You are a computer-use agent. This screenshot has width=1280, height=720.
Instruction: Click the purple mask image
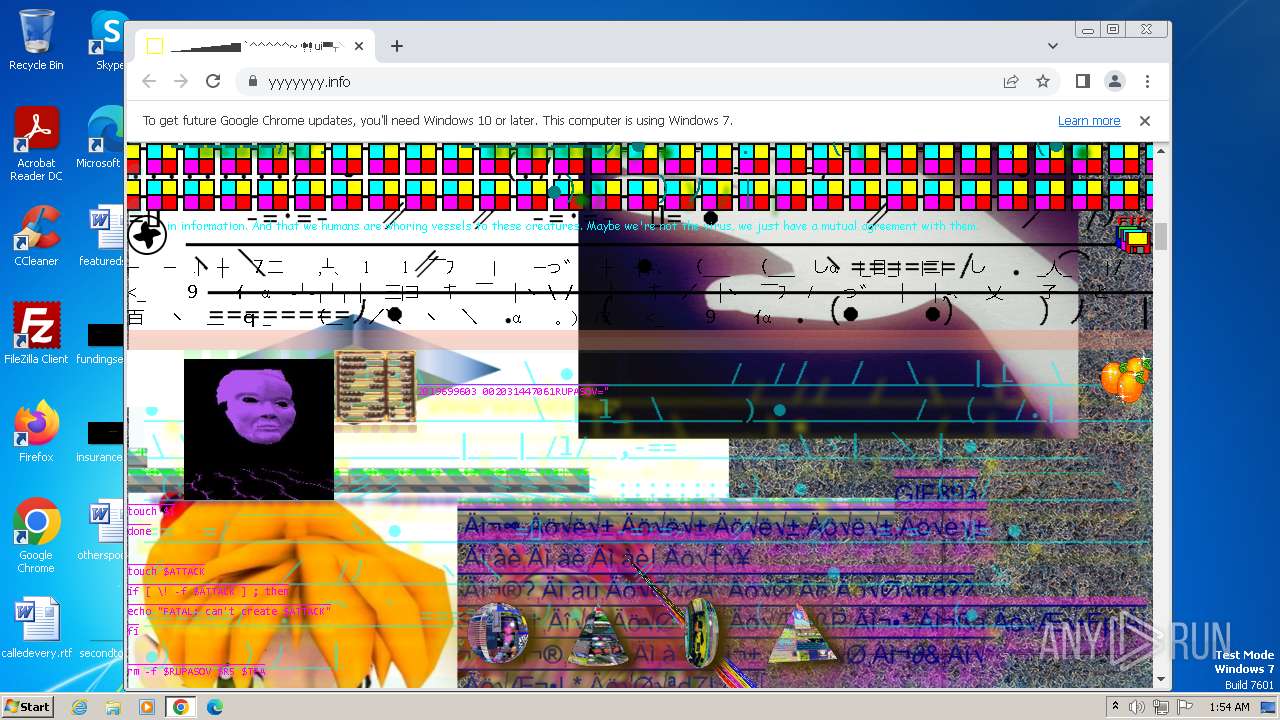tap(259, 429)
